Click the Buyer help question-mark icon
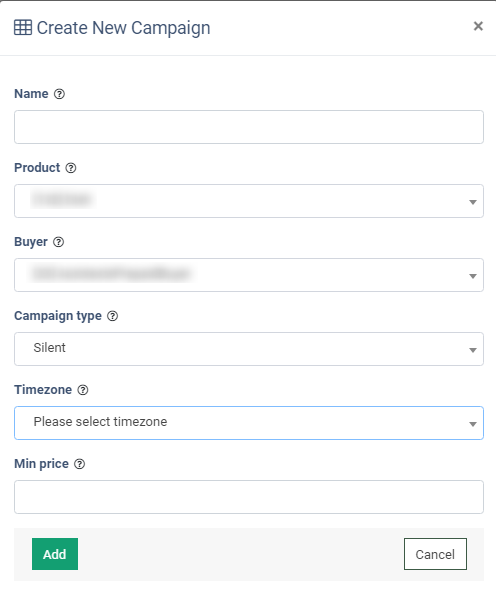This screenshot has width=496, height=591. click(58, 242)
